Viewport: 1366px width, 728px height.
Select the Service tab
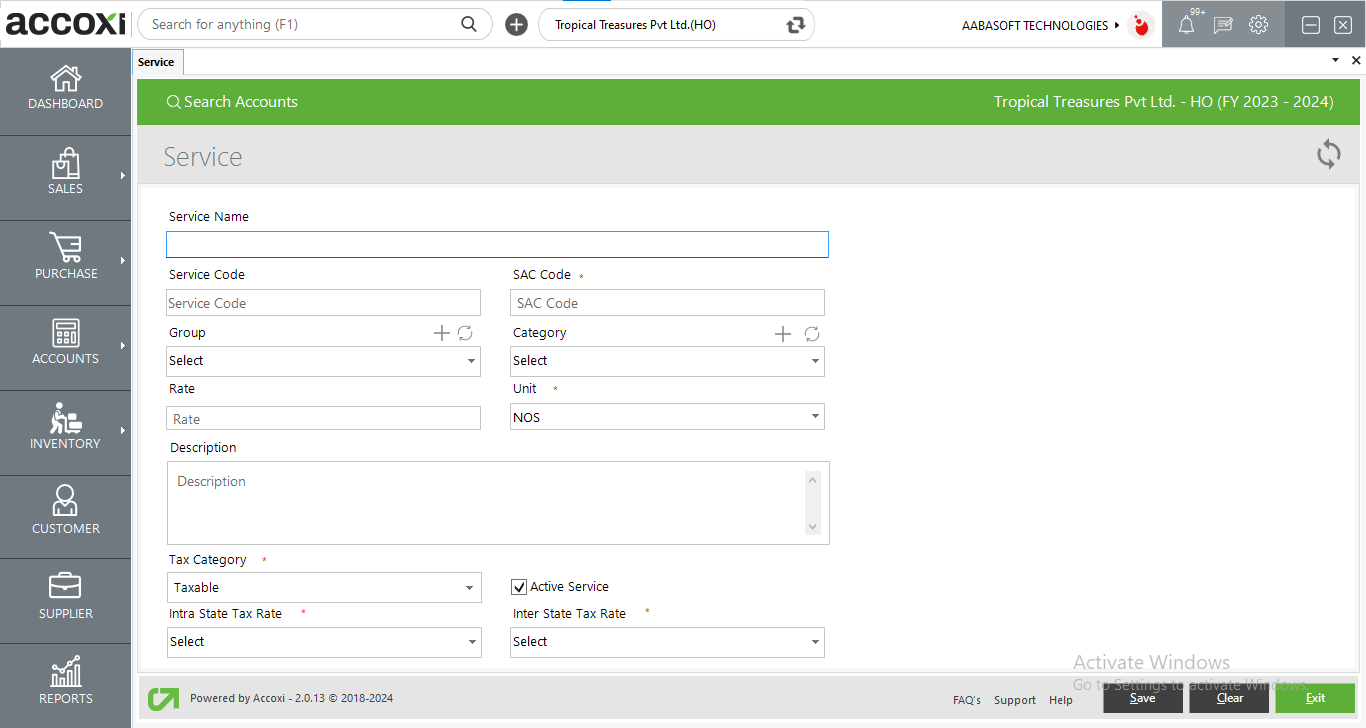pos(156,62)
